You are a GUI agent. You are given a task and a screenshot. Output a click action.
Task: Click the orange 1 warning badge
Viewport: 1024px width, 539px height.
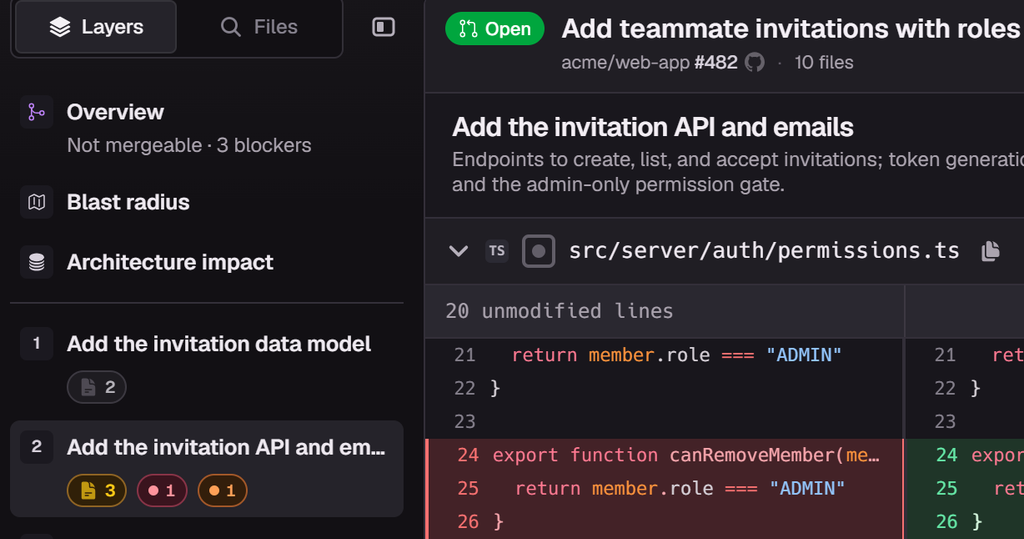(222, 491)
